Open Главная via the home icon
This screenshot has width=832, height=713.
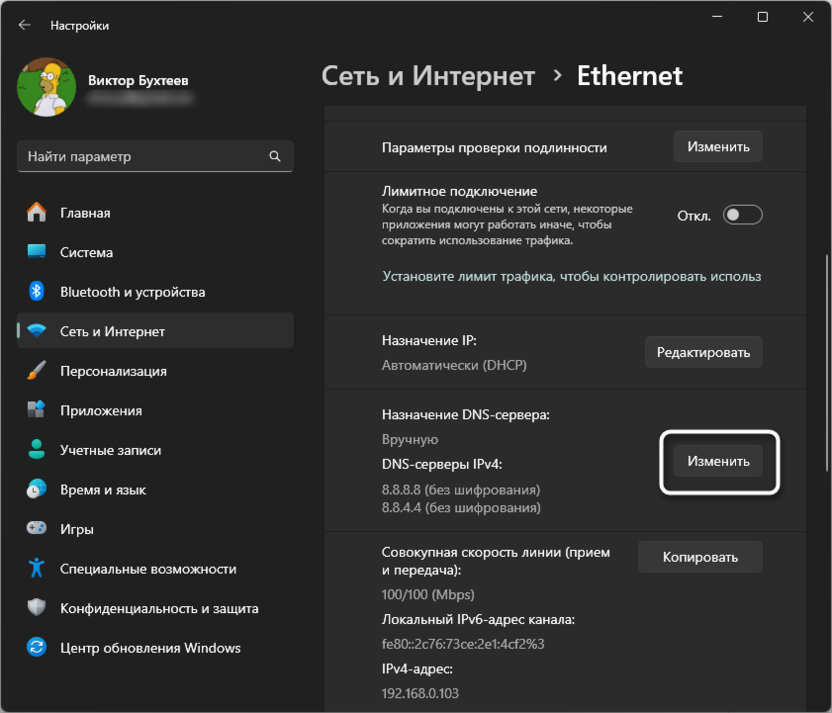click(x=37, y=213)
